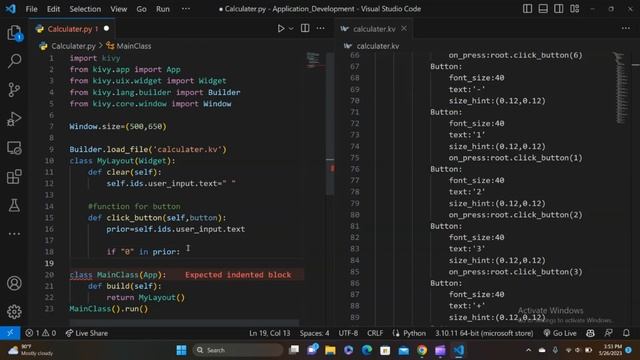The height and width of the screenshot is (360, 640).
Task: Toggle the secondary side bar
Action: click(559, 9)
